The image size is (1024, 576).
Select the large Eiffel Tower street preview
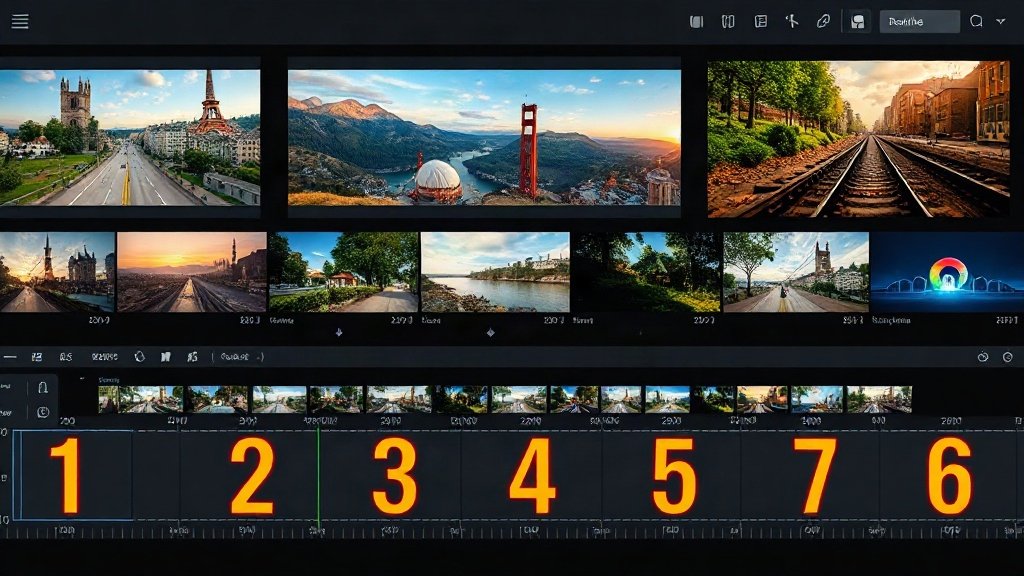coord(130,138)
